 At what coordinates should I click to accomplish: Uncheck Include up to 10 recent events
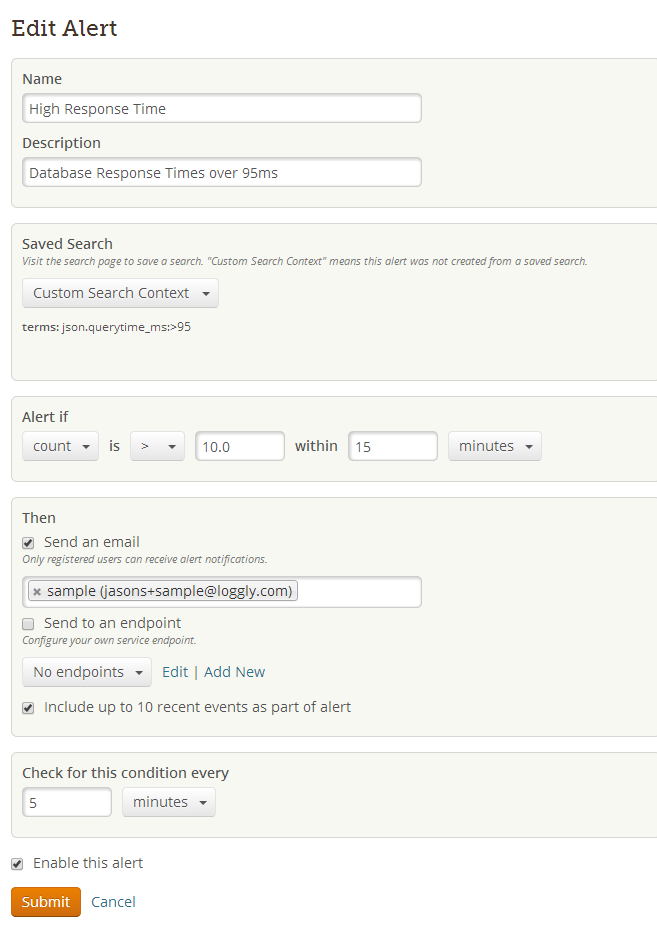pyautogui.click(x=28, y=707)
